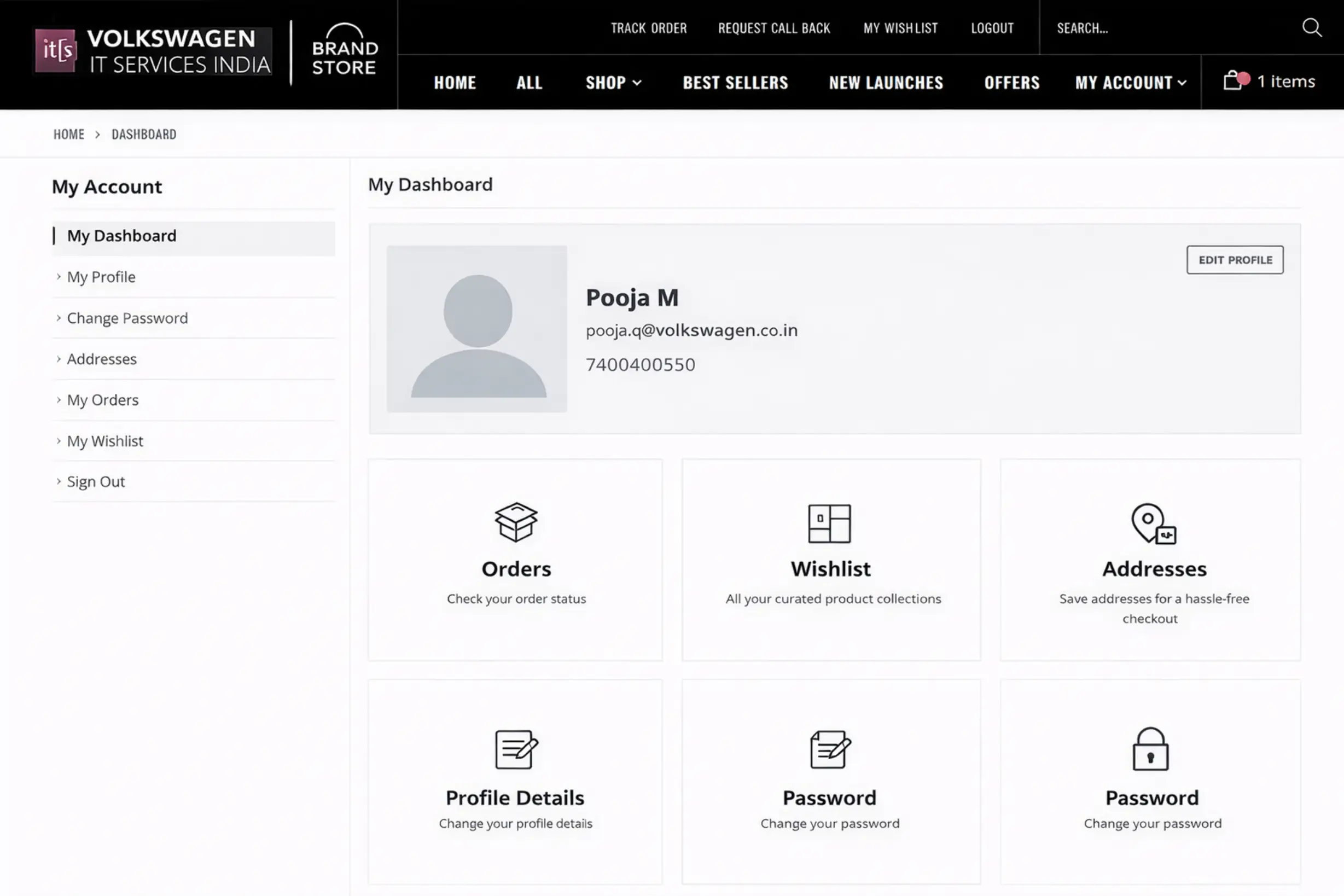Select Change Password in the sidebar
This screenshot has height=896, width=1344.
(127, 318)
